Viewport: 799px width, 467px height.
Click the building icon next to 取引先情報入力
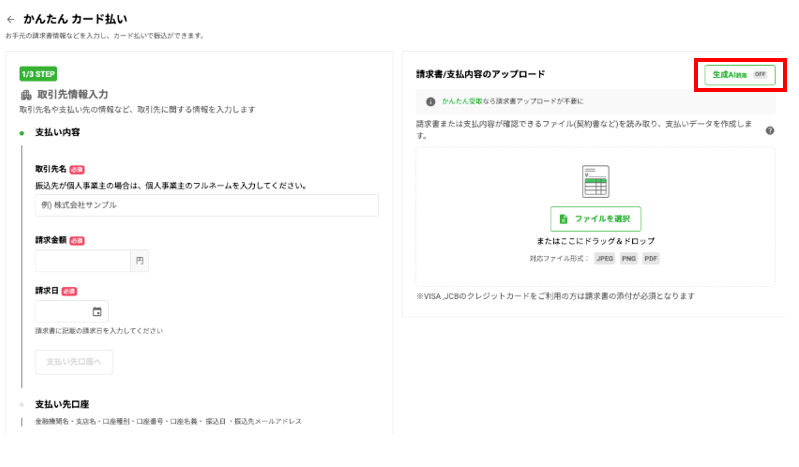tap(26, 95)
